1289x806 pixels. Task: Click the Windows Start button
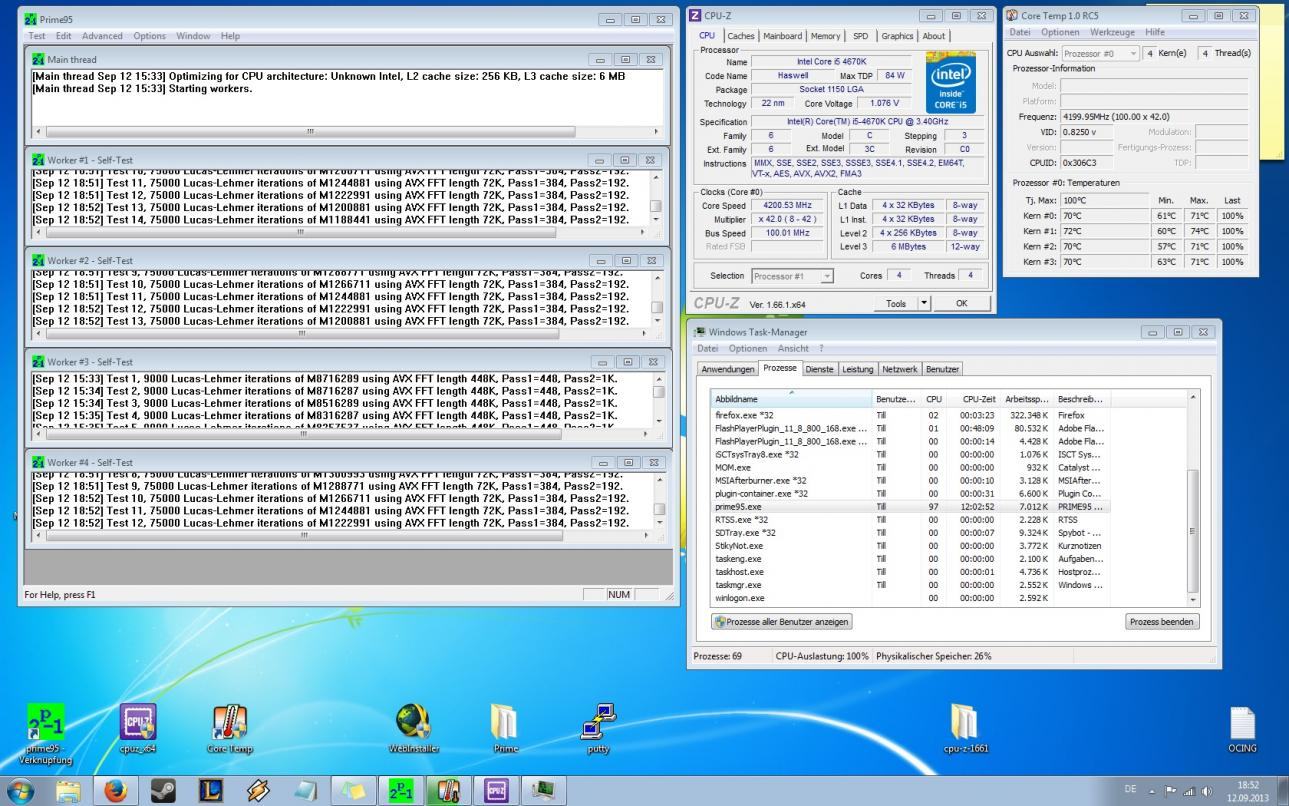(20, 790)
